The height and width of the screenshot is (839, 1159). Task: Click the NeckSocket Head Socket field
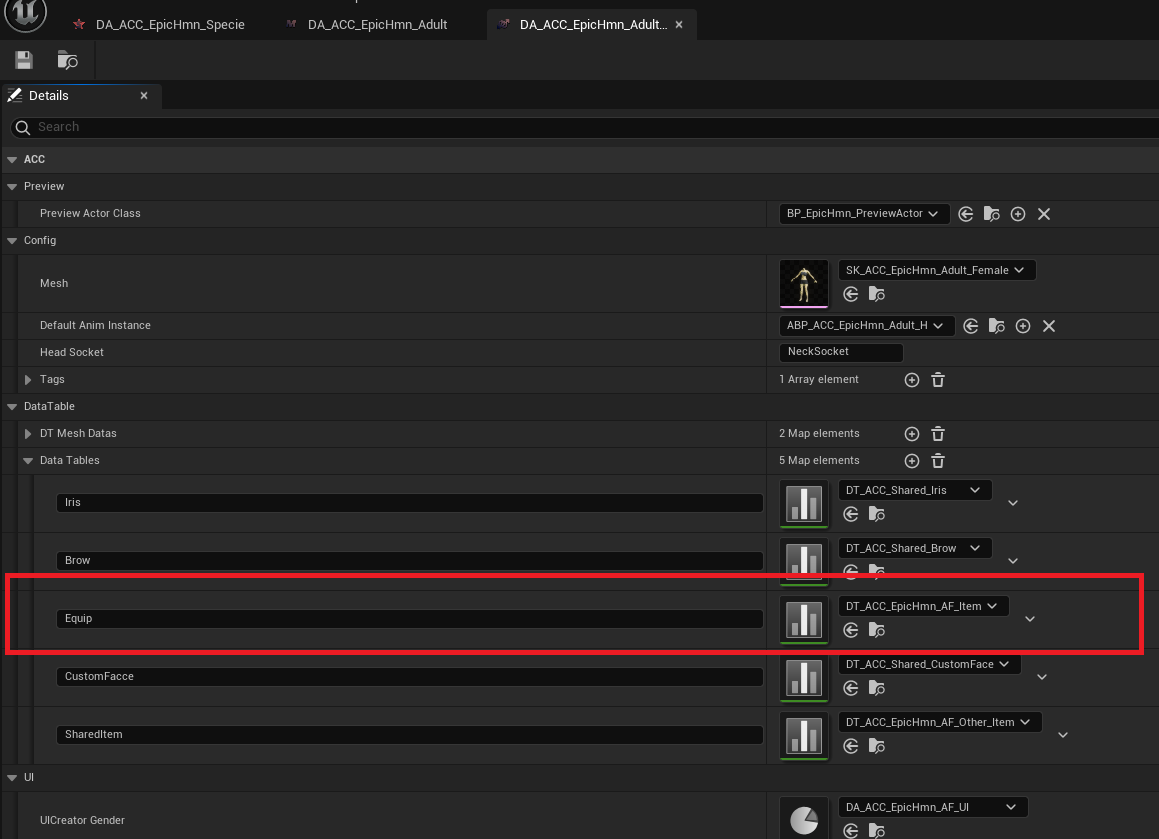point(840,352)
